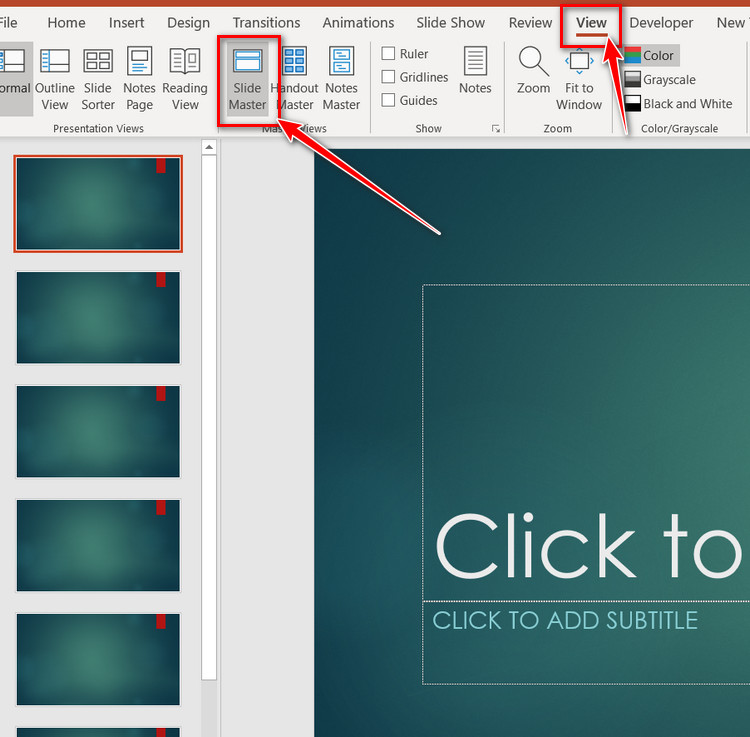The height and width of the screenshot is (737, 750).
Task: Select the first slide thumbnail
Action: pos(98,204)
